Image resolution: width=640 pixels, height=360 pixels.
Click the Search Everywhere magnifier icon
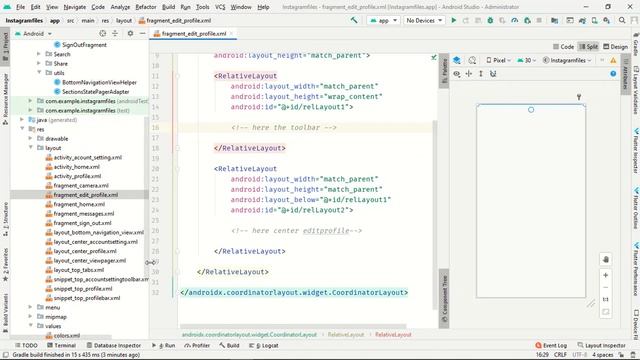tap(622, 20)
